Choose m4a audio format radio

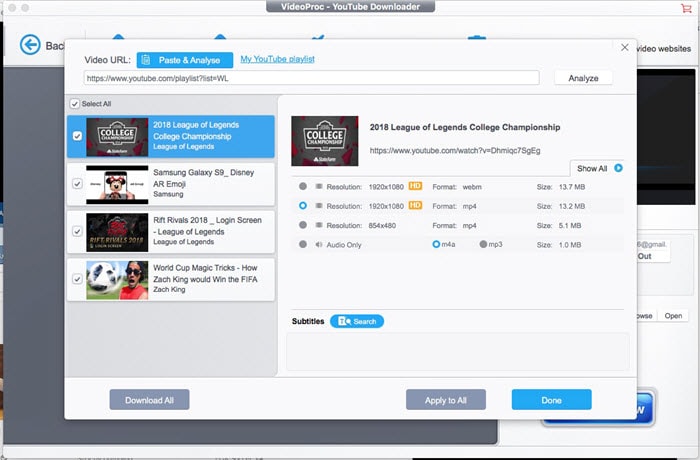[436, 244]
